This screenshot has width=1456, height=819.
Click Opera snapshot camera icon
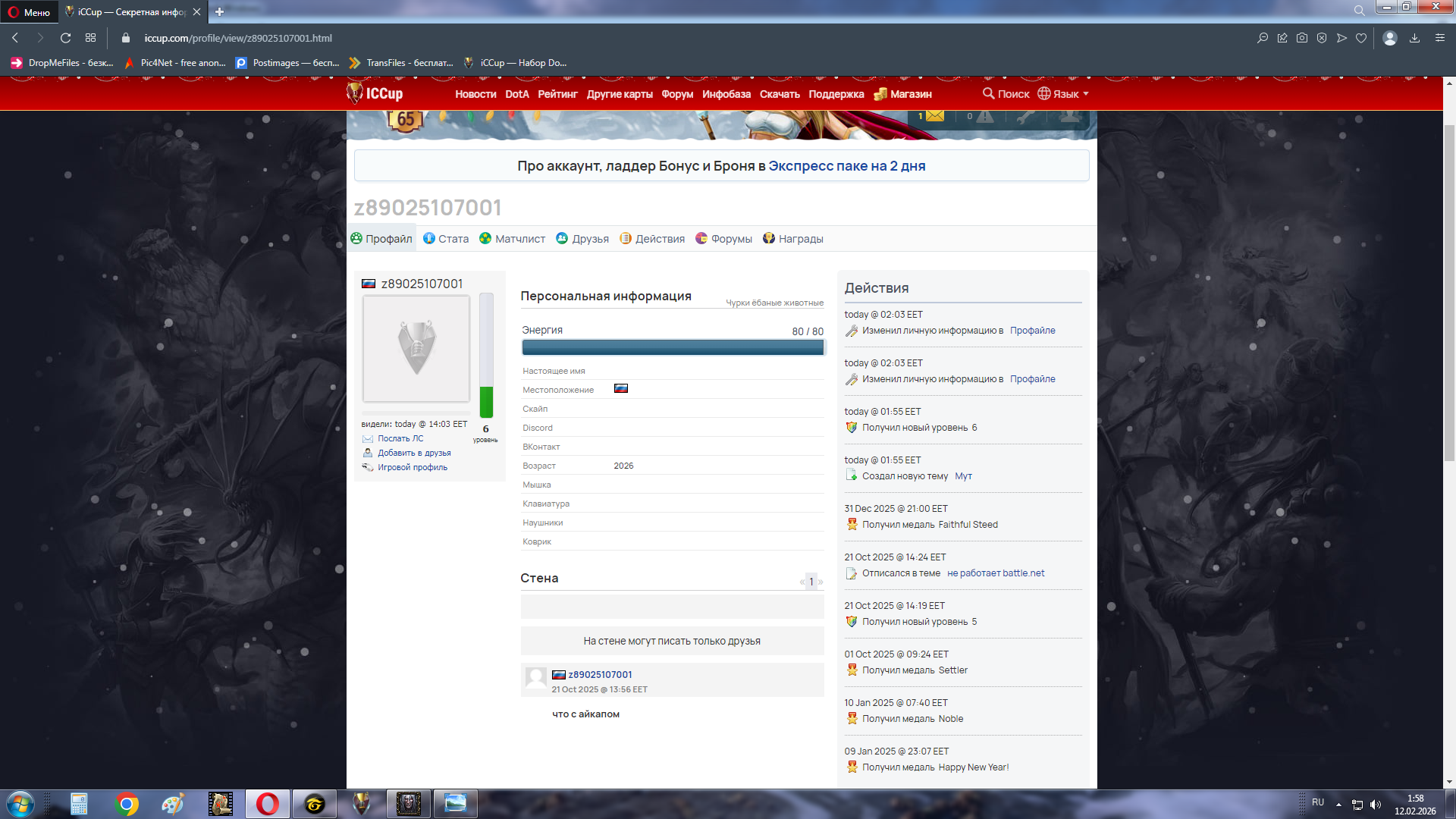click(1302, 38)
